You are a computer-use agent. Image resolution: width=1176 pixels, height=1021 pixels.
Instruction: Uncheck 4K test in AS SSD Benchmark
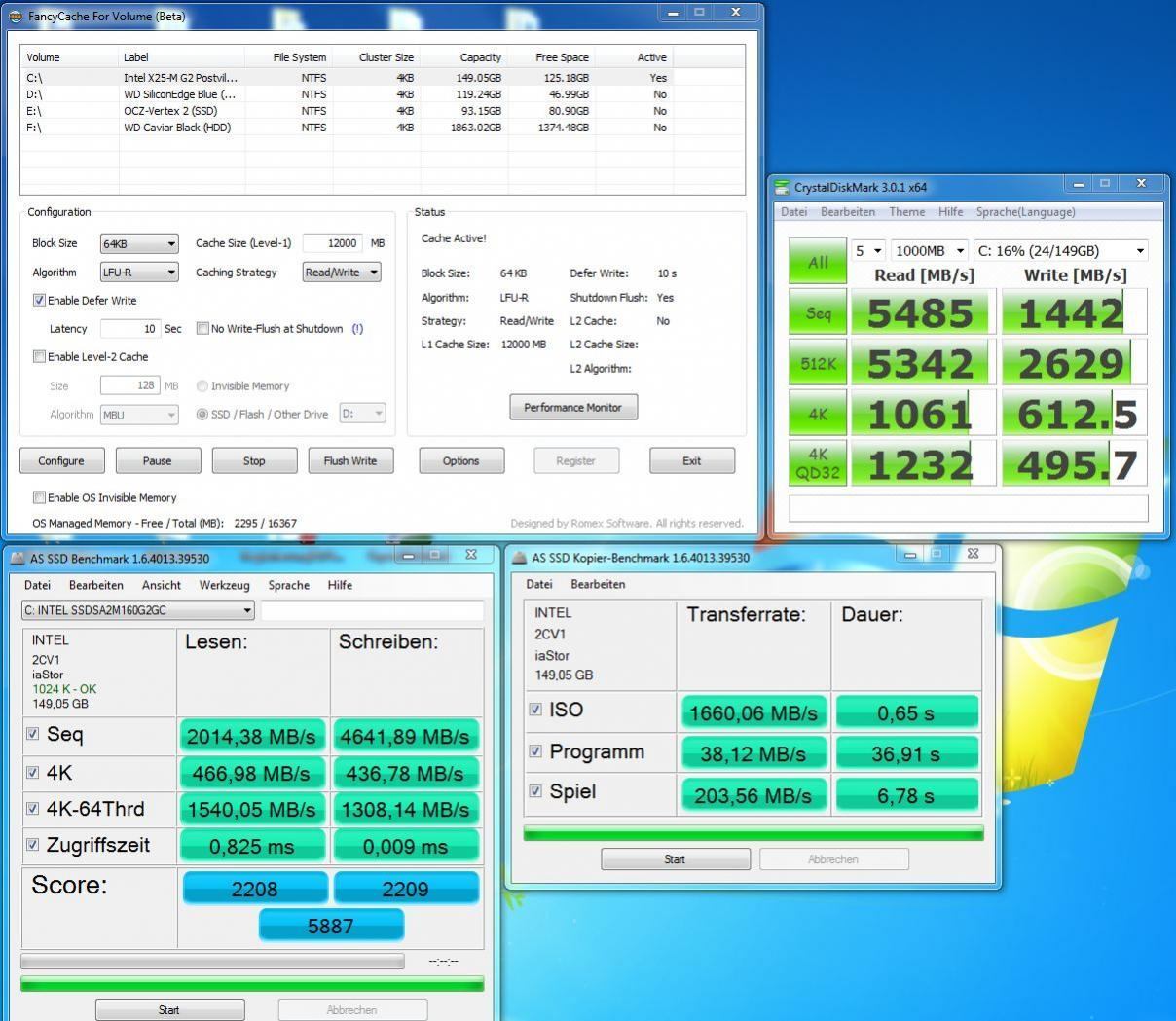[33, 773]
